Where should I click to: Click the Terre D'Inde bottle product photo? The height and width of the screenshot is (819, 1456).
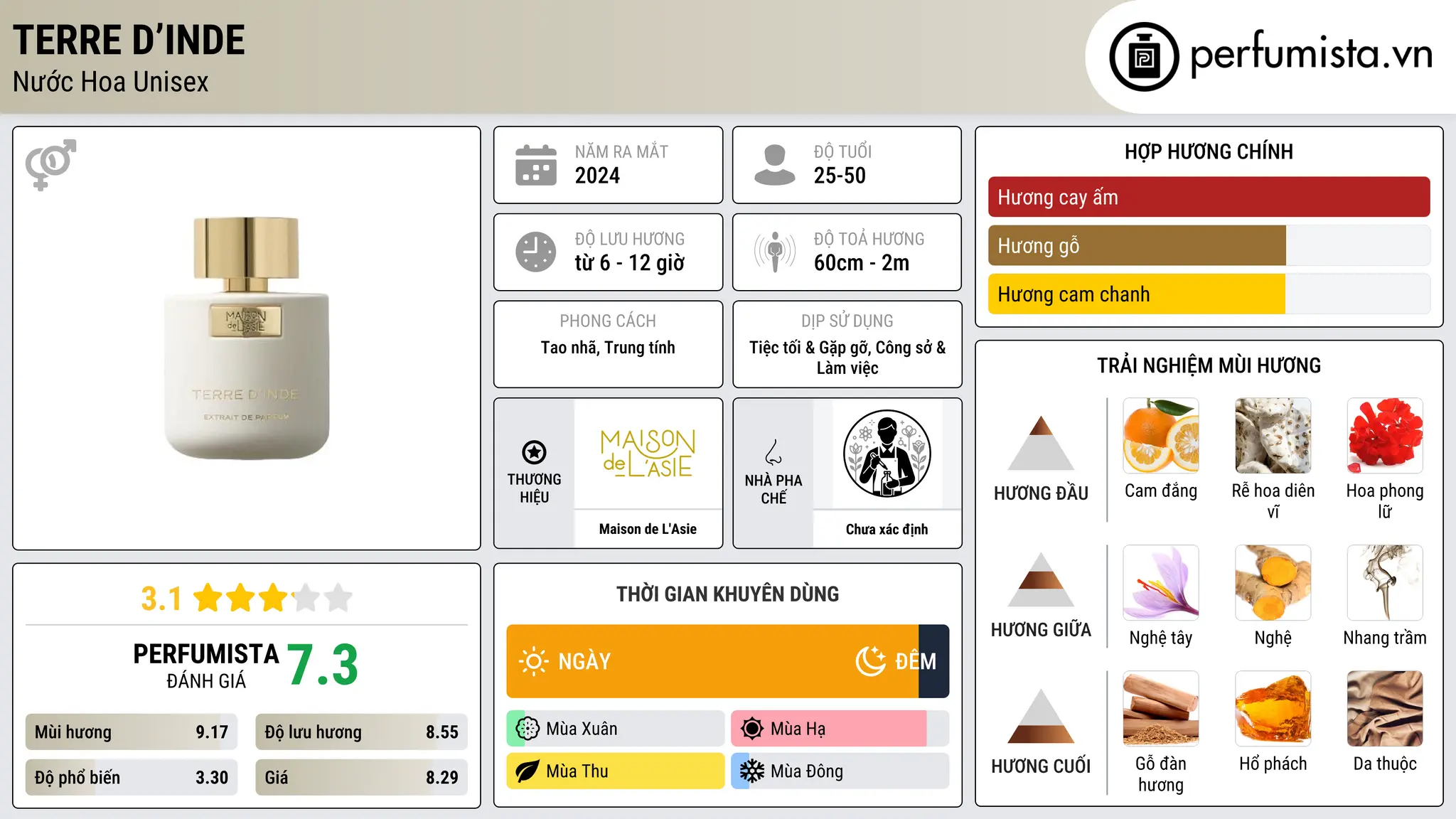pyautogui.click(x=247, y=338)
